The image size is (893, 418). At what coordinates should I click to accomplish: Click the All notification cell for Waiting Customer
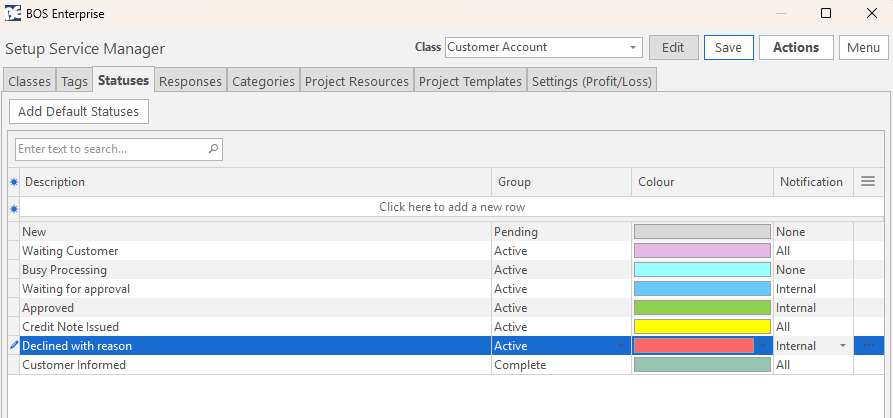(x=813, y=251)
